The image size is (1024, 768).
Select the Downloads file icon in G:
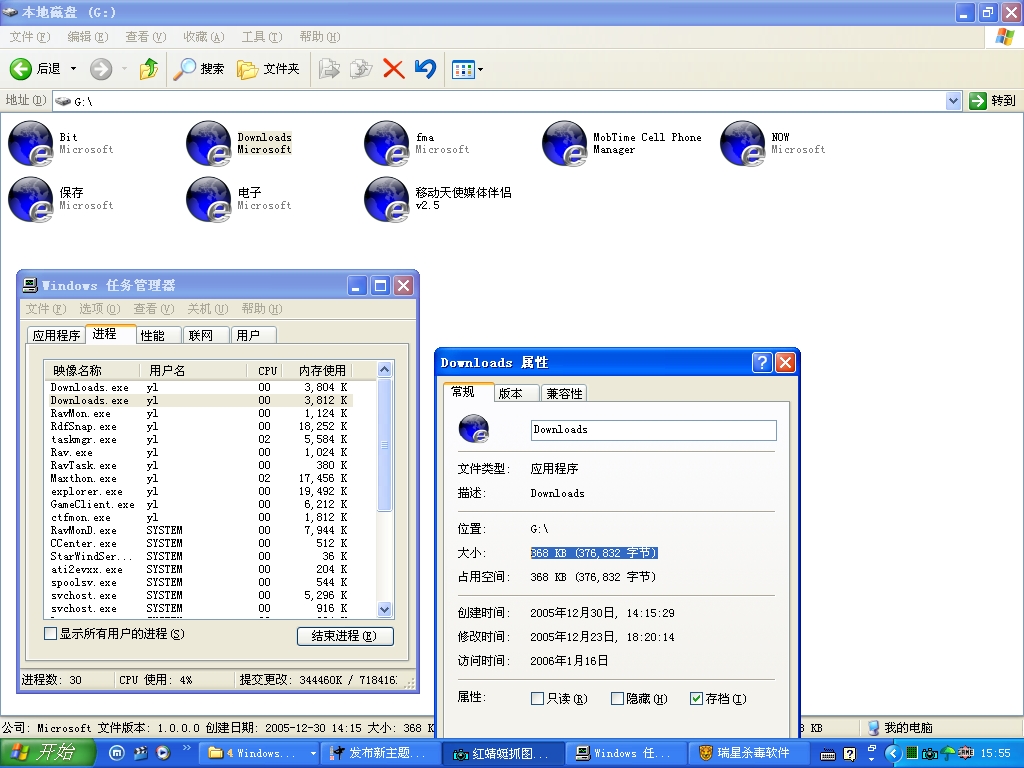[x=209, y=143]
